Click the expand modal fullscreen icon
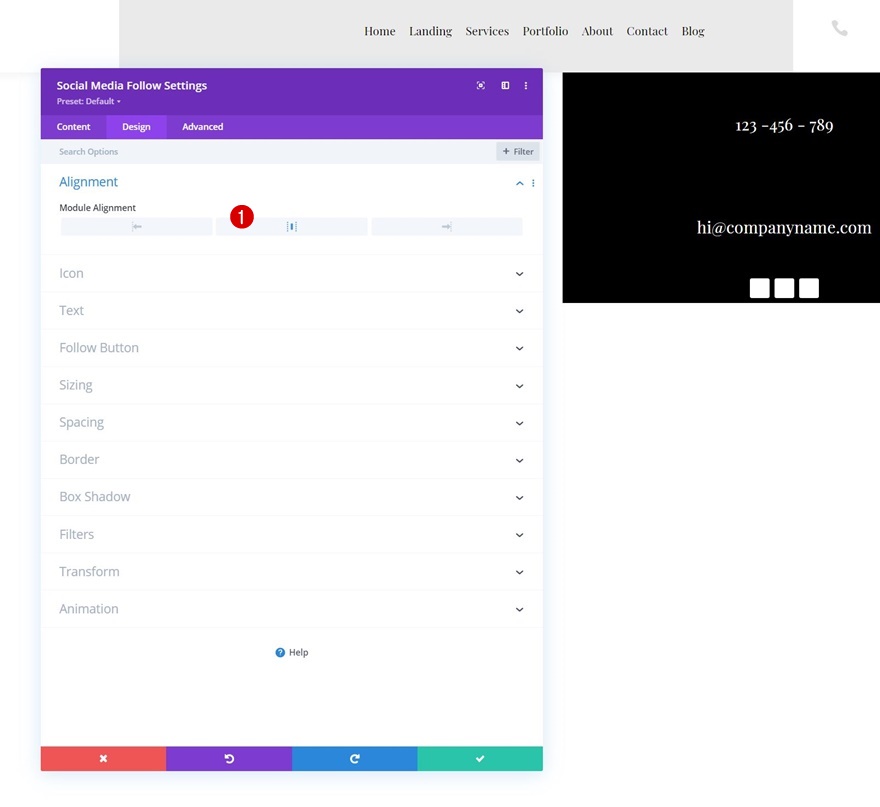Viewport: 880px width, 807px height. point(480,85)
